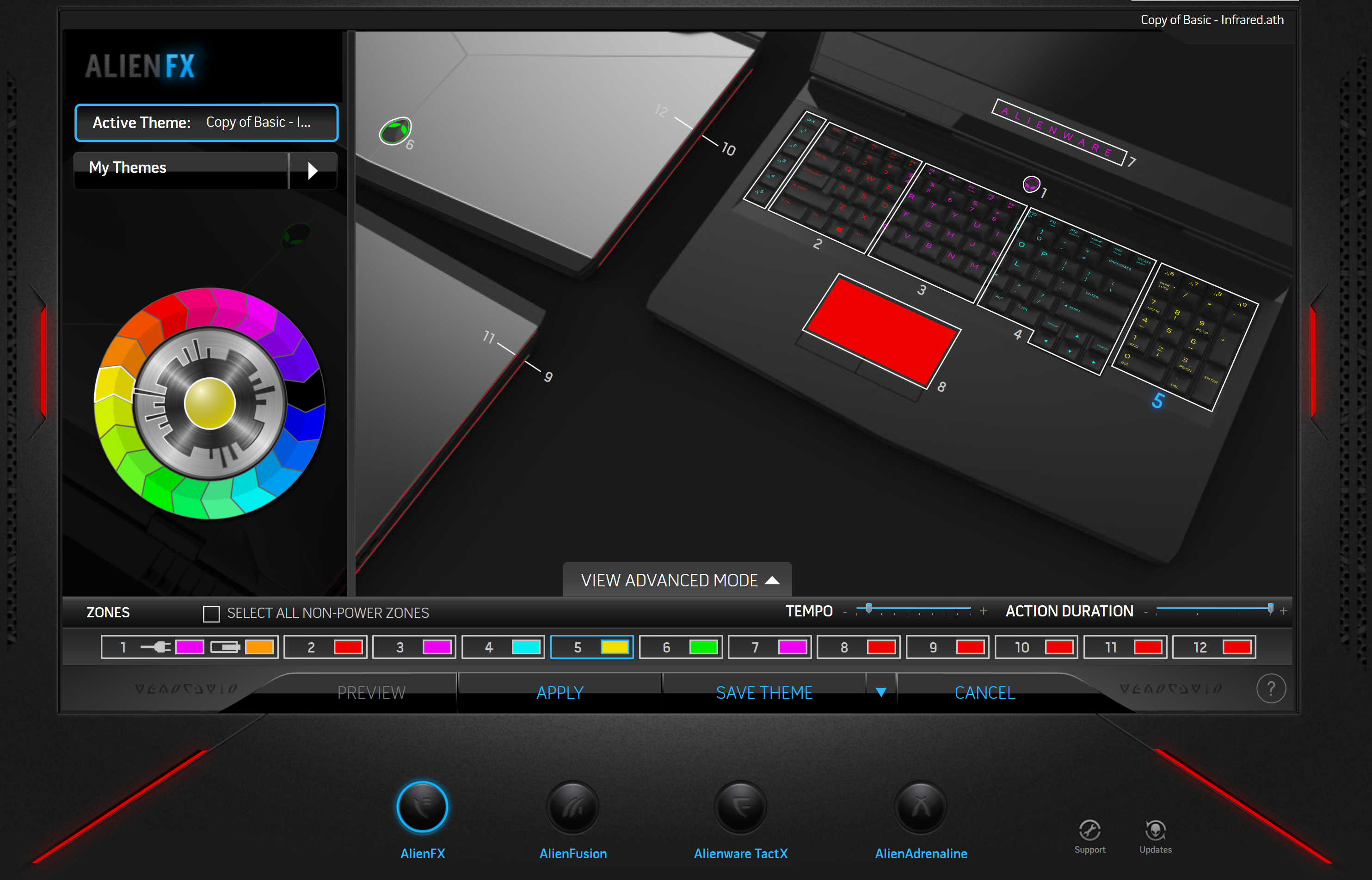Open the Alienware TactX icon
1372x880 pixels.
(x=740, y=807)
